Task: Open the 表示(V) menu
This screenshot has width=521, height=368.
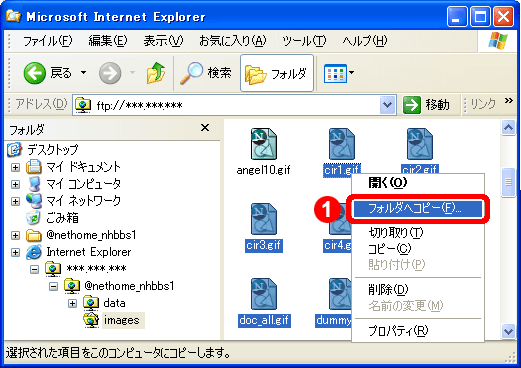Action: coord(163,41)
